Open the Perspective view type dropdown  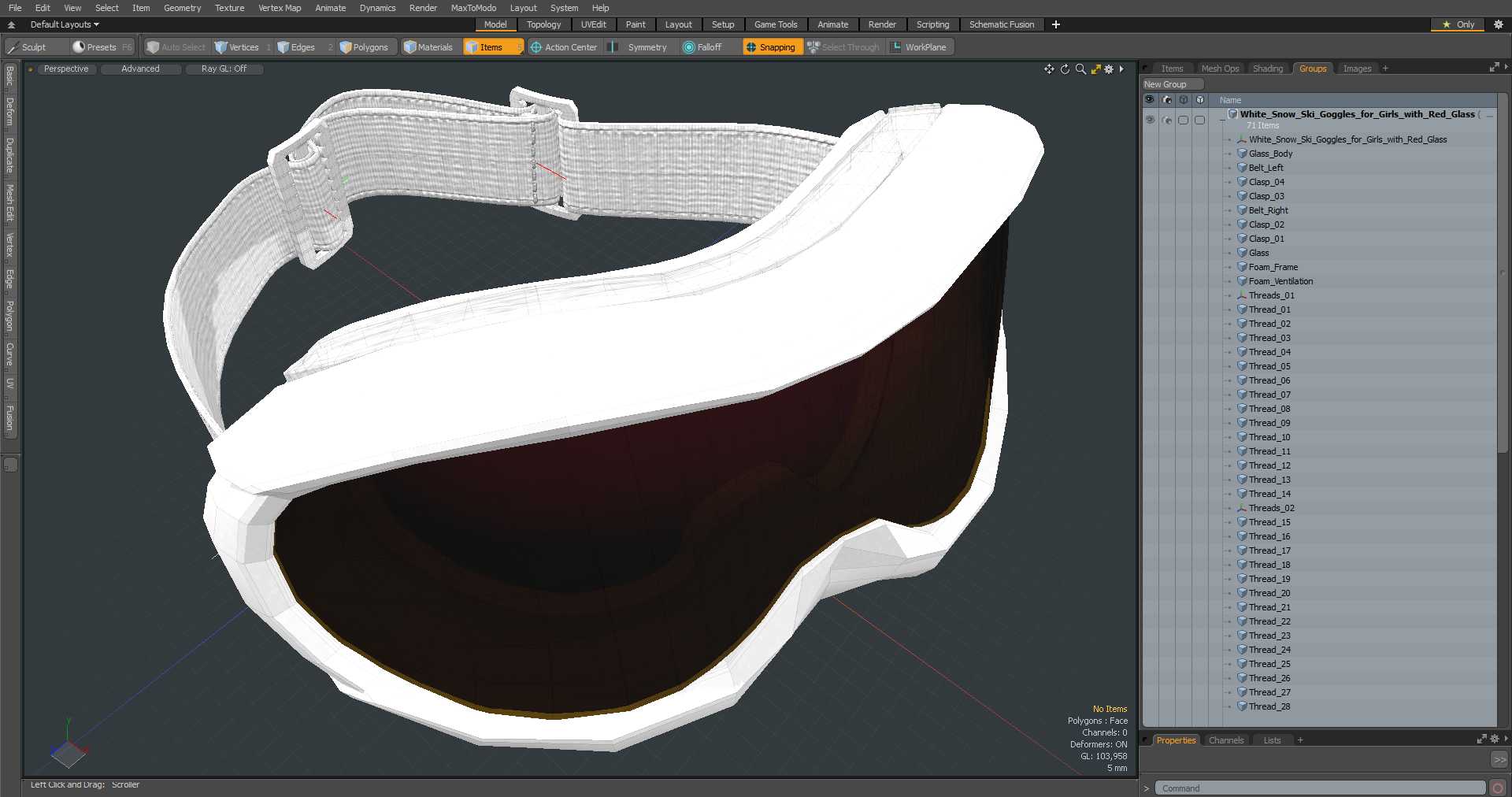(66, 69)
